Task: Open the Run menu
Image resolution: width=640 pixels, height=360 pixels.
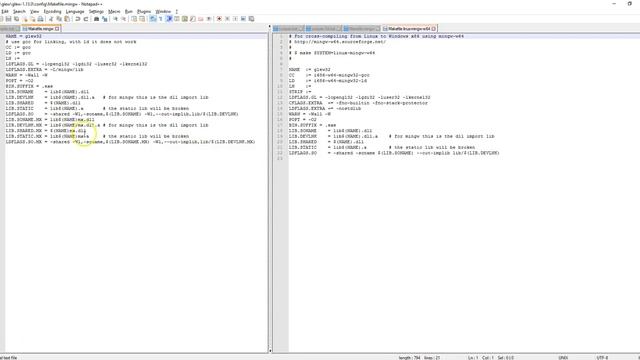Action: [129, 11]
